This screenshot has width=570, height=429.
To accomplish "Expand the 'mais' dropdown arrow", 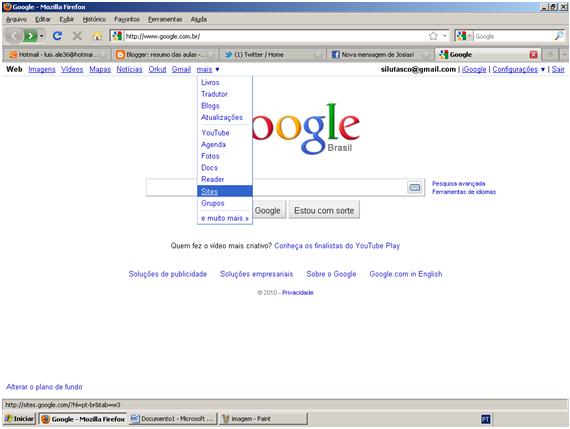I will [x=217, y=69].
